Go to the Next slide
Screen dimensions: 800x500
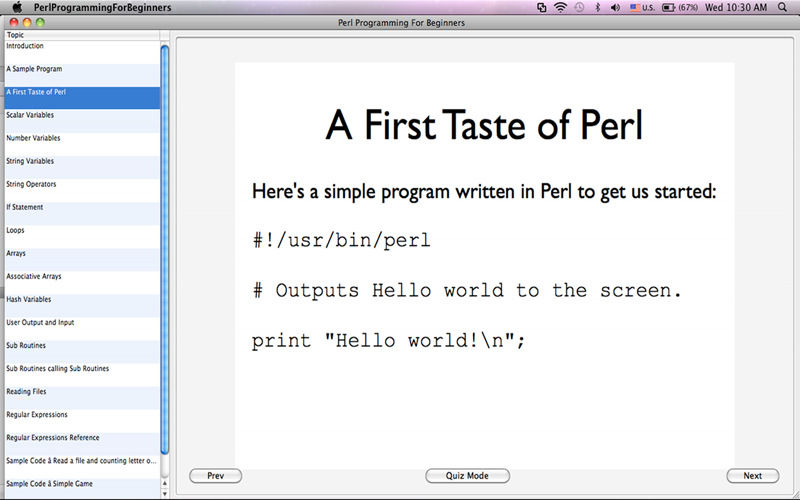click(753, 476)
